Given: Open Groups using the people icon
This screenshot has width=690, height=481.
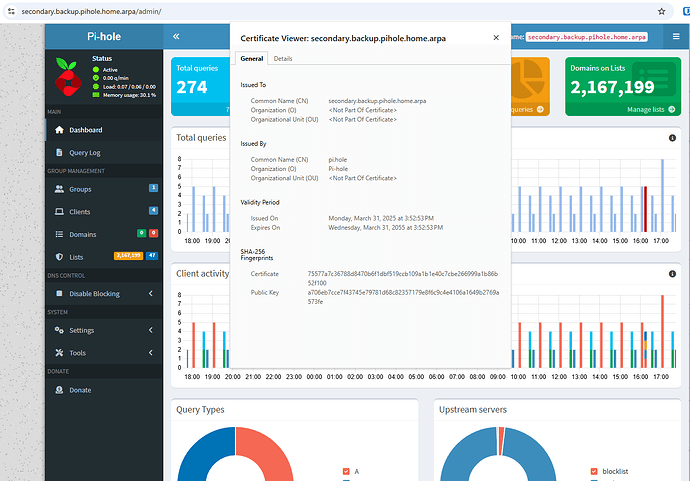Looking at the screenshot, I should [x=59, y=189].
